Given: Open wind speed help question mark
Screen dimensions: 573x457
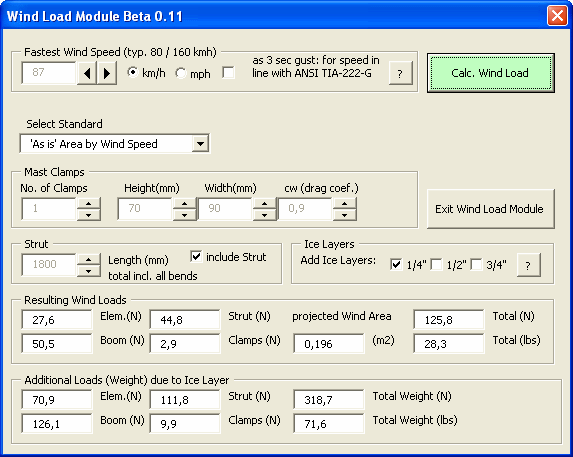Looking at the screenshot, I should click(401, 73).
